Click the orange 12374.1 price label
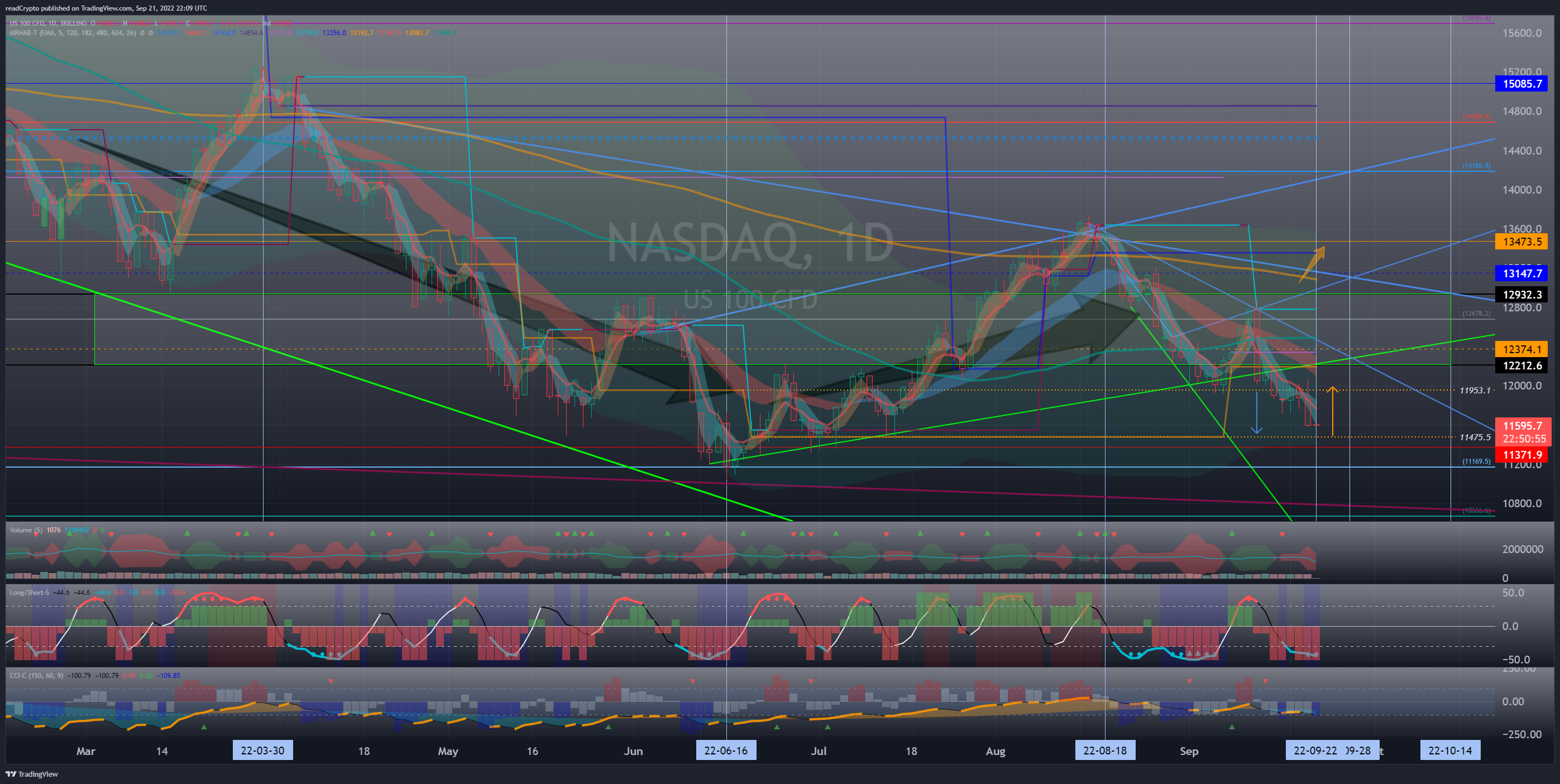The image size is (1560, 784). (1521, 349)
